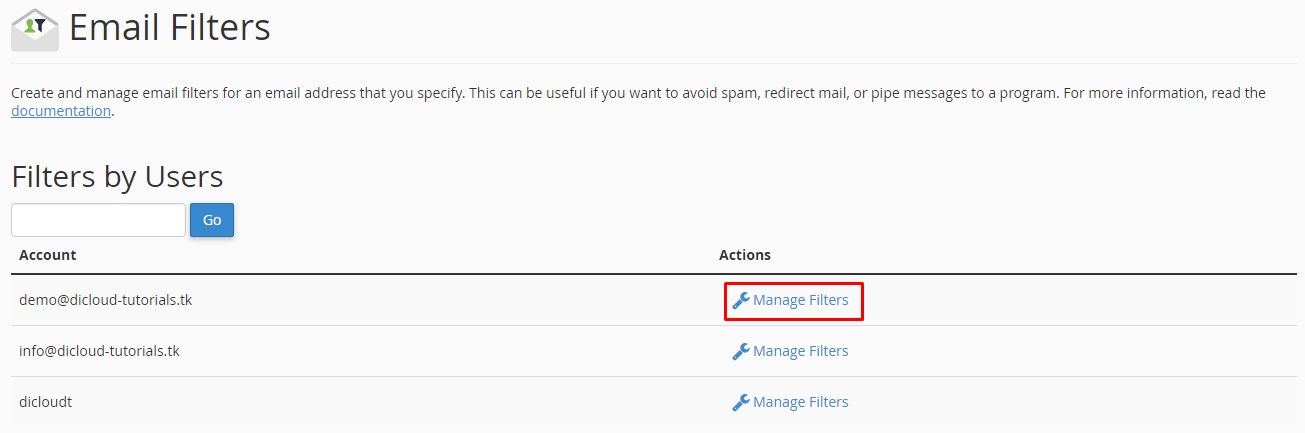
Task: Focus the Filters by Users search box
Action: point(98,220)
